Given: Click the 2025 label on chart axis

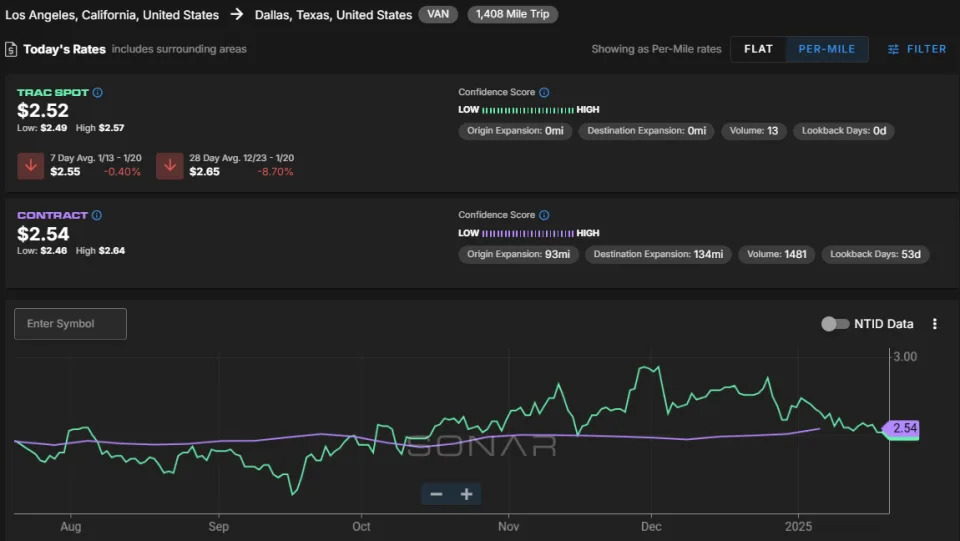Looking at the screenshot, I should click(798, 527).
